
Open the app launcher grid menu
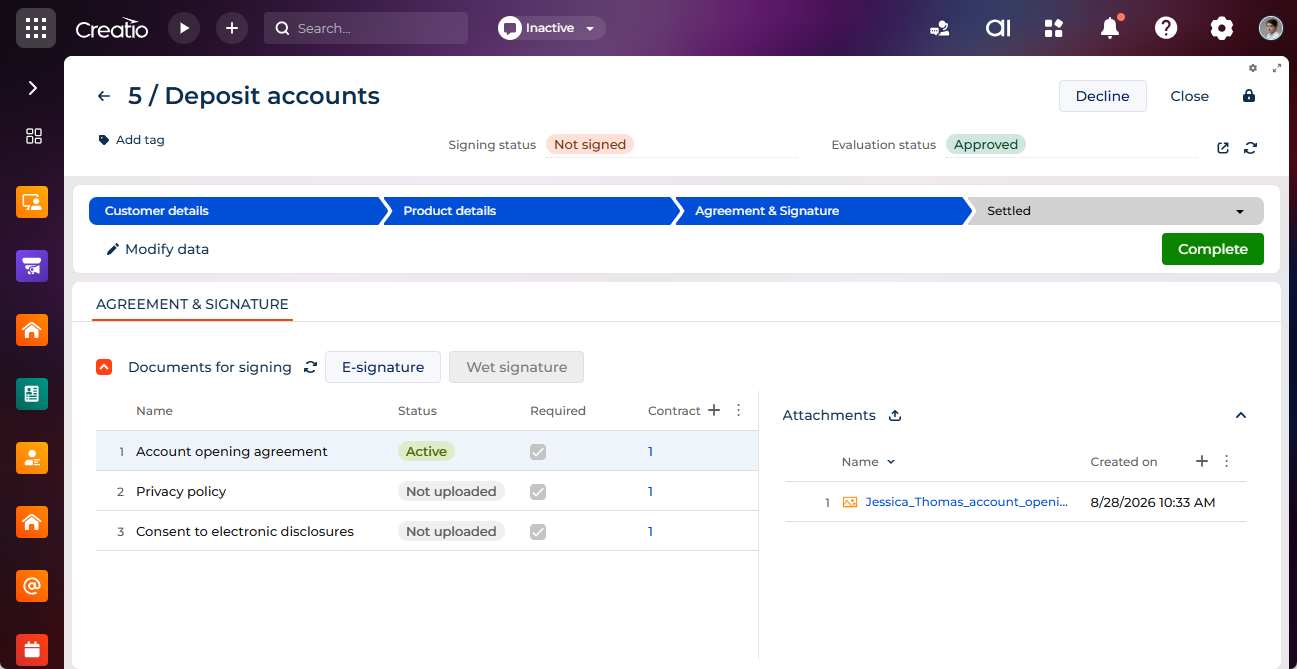pyautogui.click(x=36, y=28)
